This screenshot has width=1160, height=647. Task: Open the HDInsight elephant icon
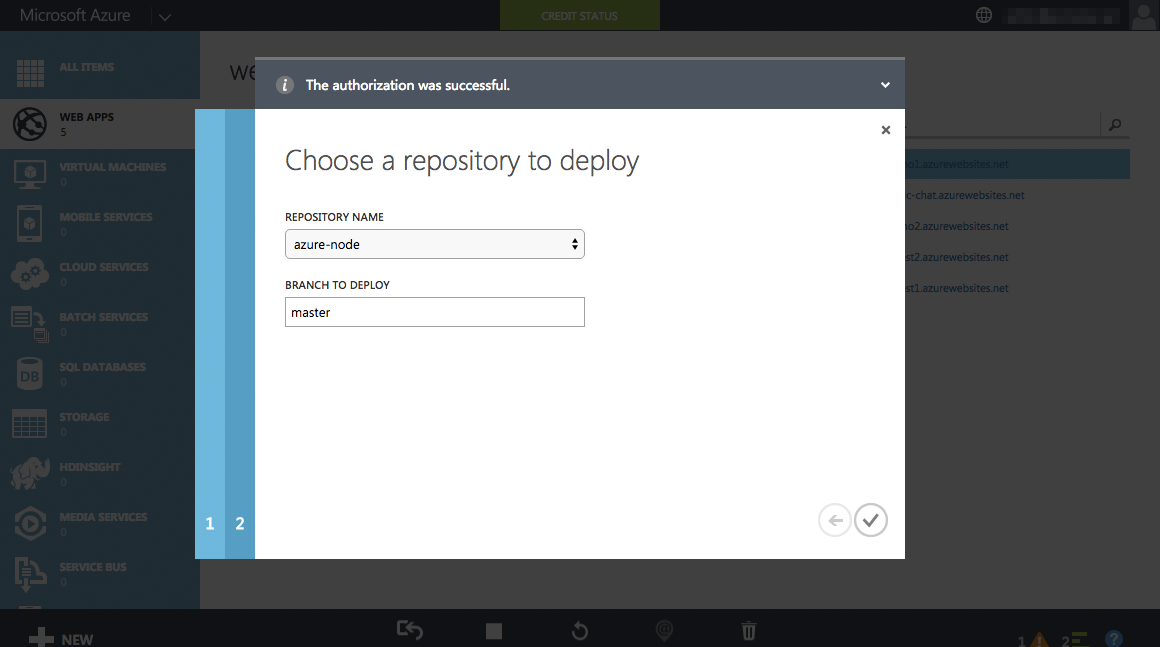click(x=30, y=474)
